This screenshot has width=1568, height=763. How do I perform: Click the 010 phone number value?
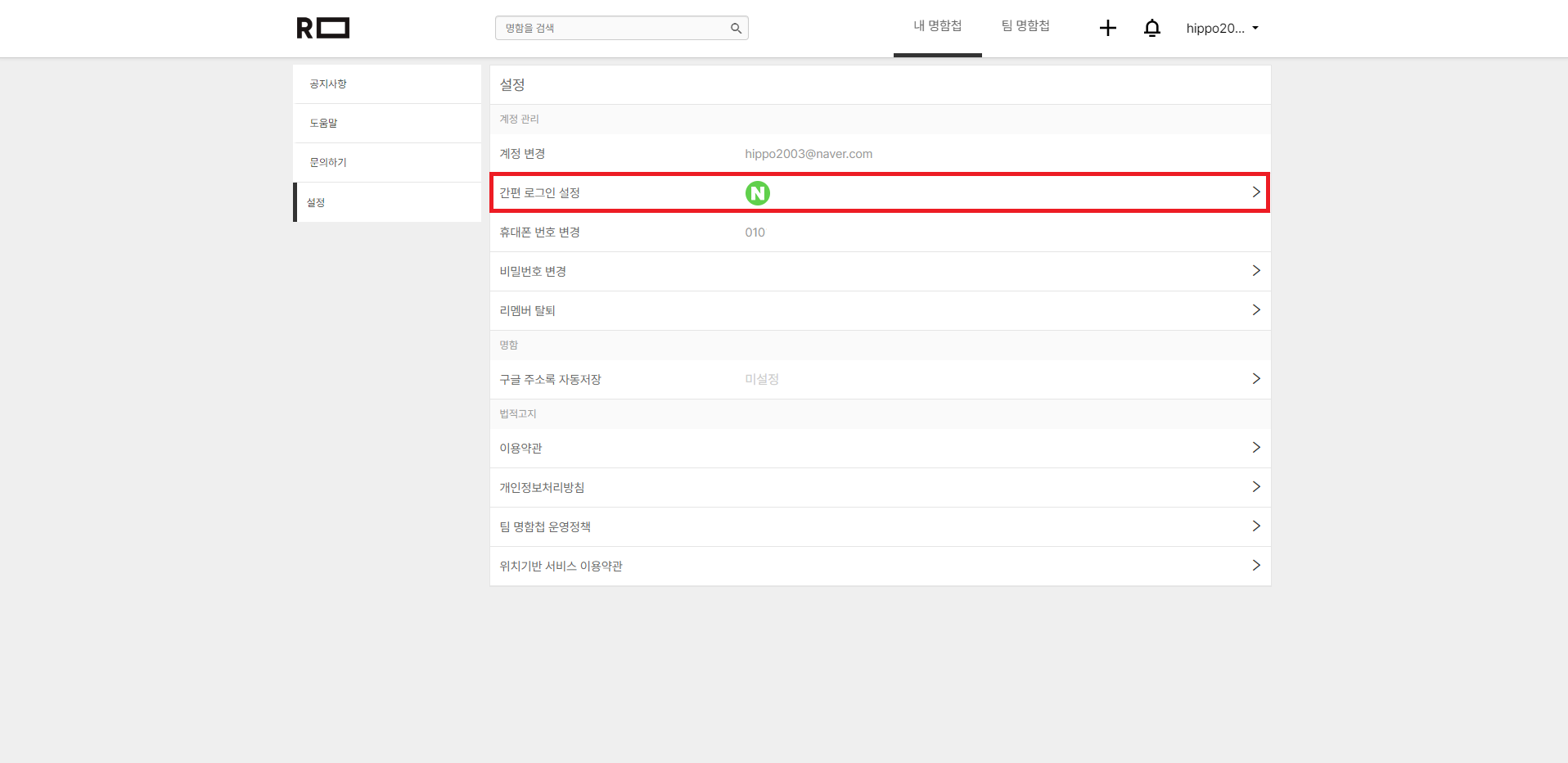click(755, 233)
